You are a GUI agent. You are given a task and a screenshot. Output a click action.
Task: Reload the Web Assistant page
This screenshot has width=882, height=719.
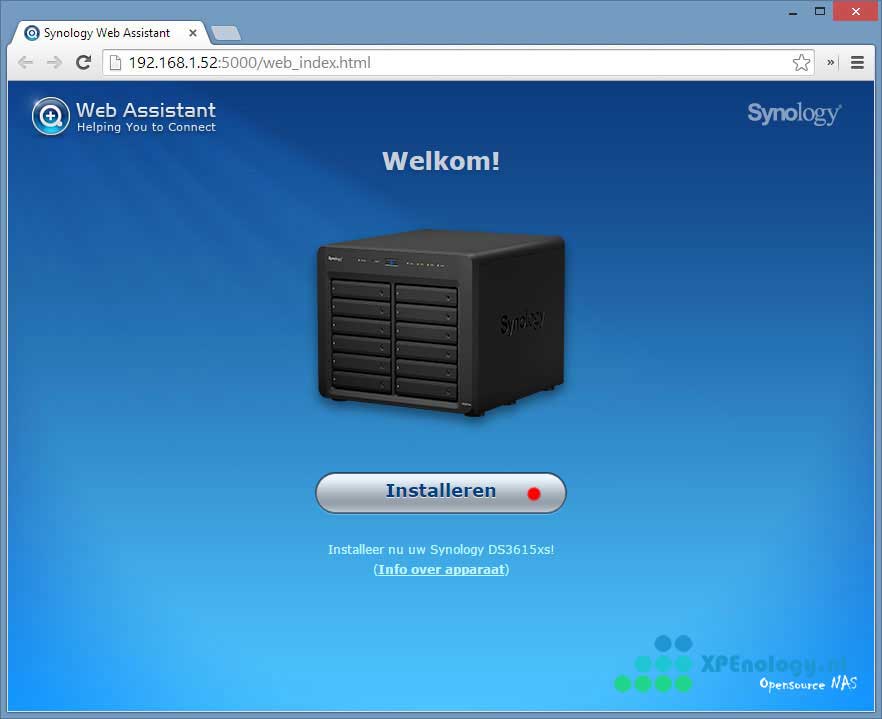click(x=84, y=62)
